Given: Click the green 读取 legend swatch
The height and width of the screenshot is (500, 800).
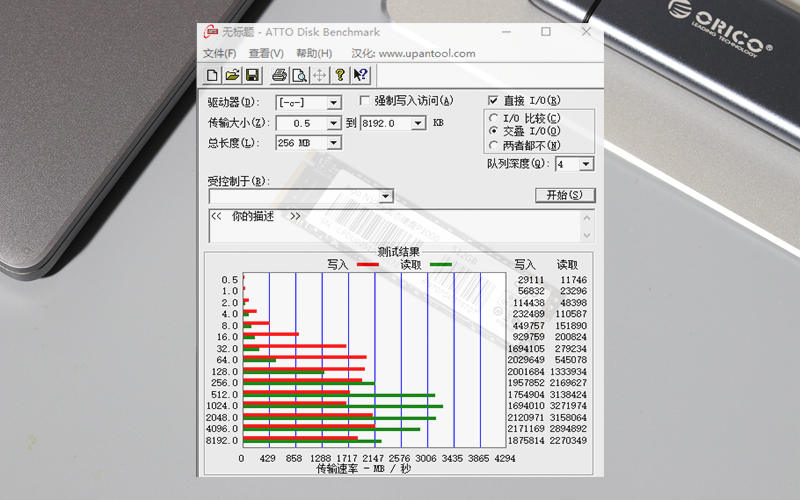Looking at the screenshot, I should (441, 264).
